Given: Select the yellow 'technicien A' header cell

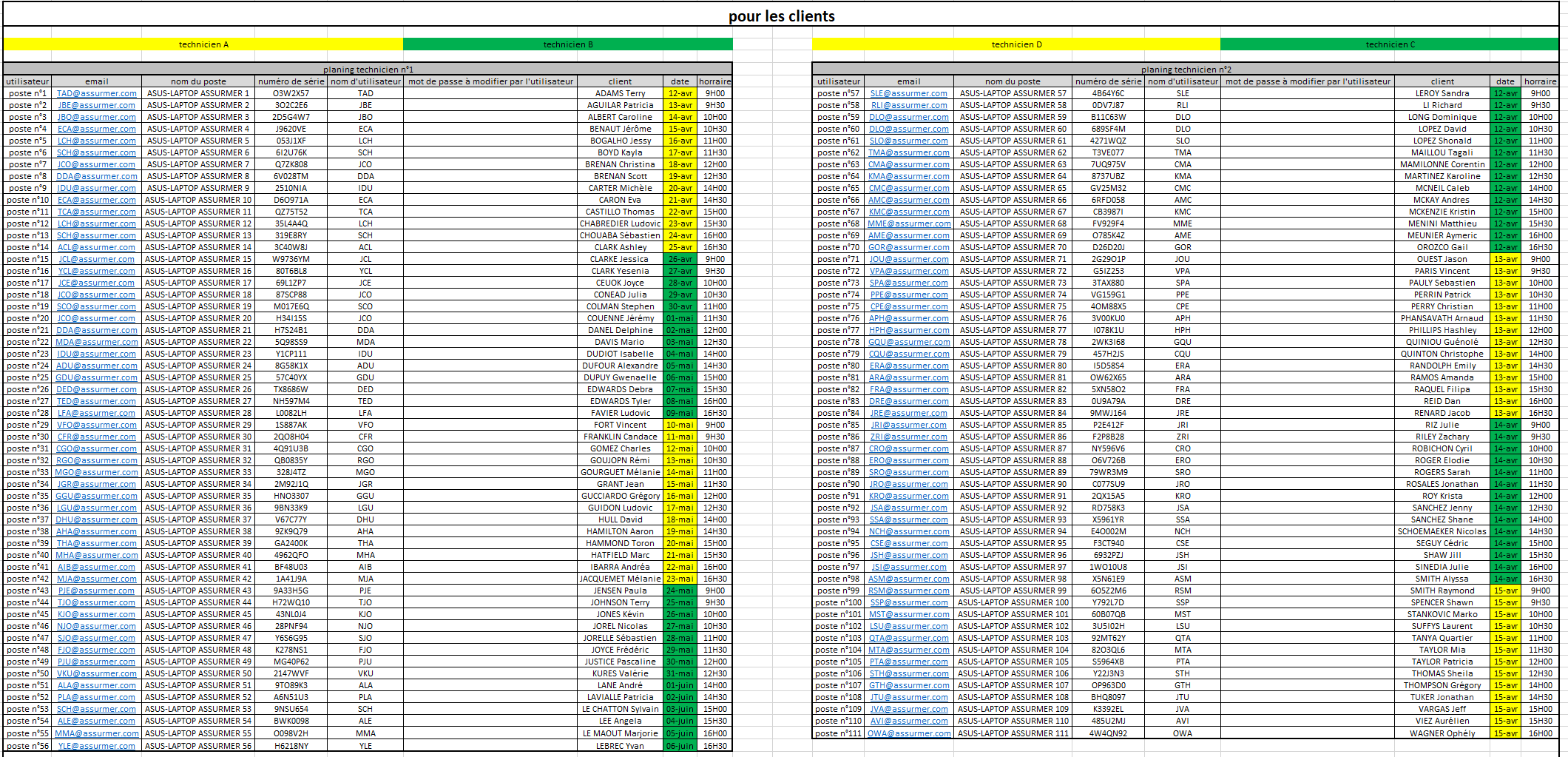Looking at the screenshot, I should (203, 44).
